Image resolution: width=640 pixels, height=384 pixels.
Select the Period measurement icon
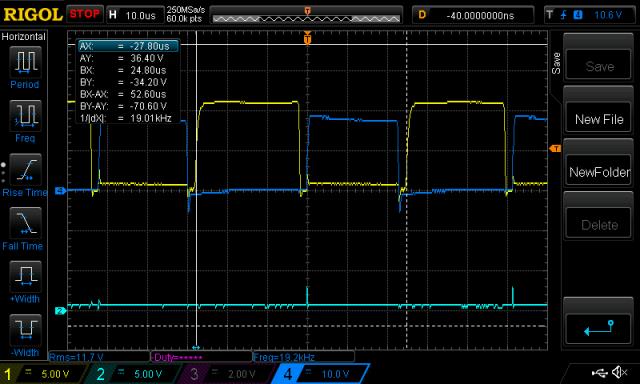coord(25,62)
